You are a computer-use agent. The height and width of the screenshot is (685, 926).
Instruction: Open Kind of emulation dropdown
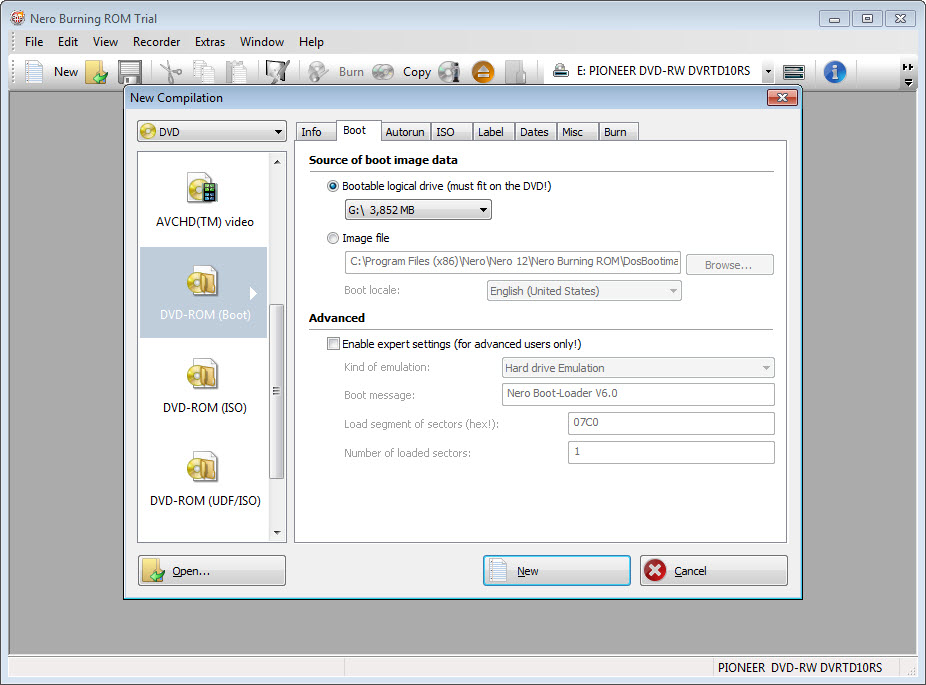[638, 367]
